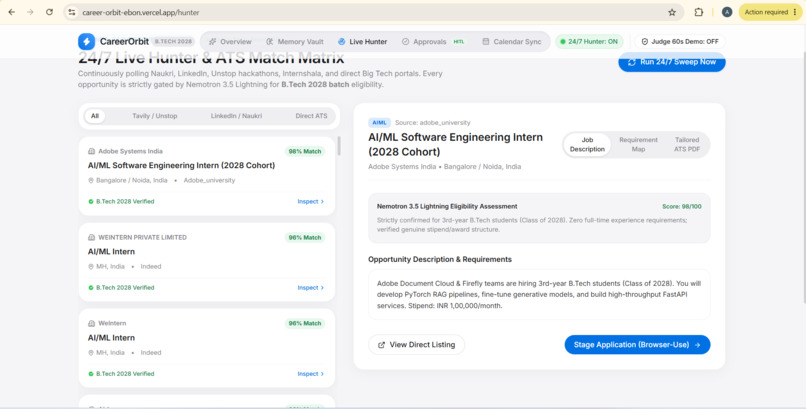
Task: Switch to the Tailored ATS PDF tab
Action: pos(687,145)
